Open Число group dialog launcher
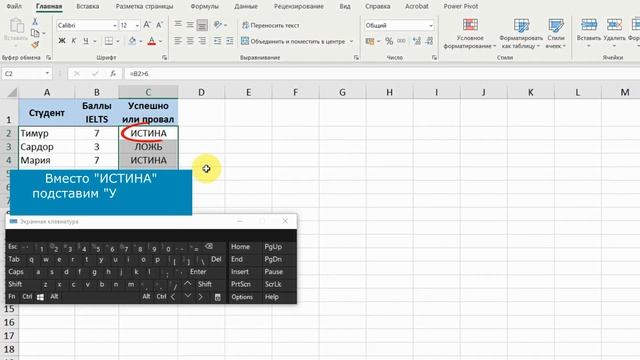 (x=434, y=58)
